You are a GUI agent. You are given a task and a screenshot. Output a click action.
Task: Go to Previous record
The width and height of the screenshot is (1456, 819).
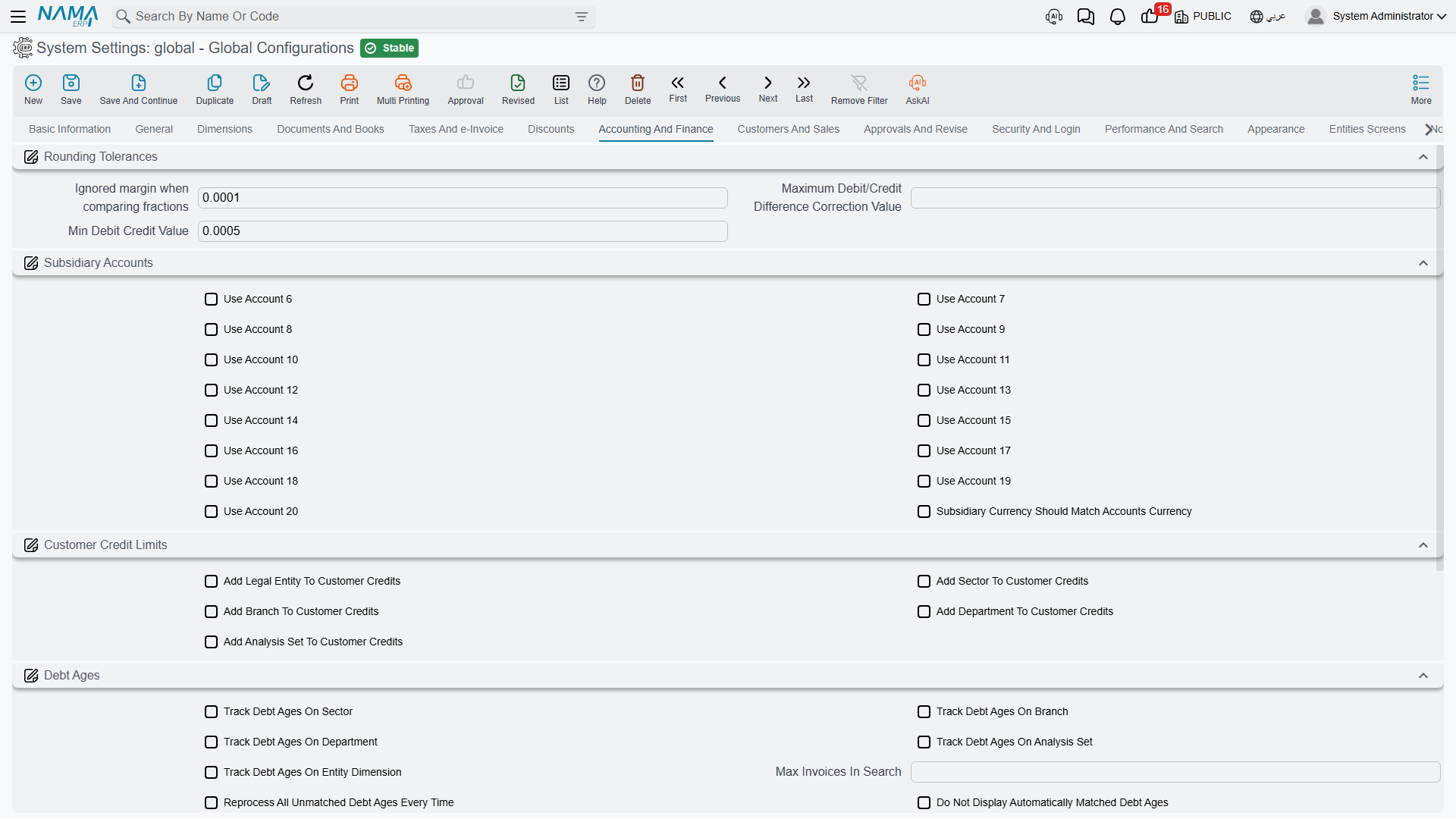click(x=723, y=83)
